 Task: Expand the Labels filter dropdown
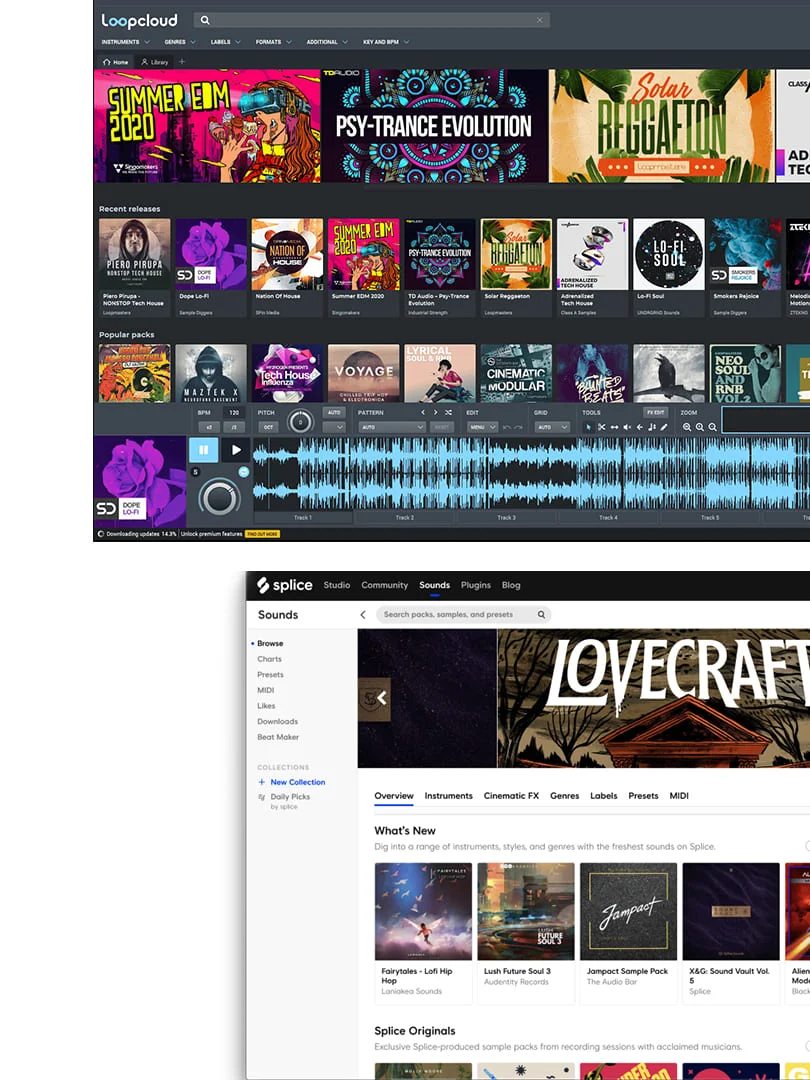pyautogui.click(x=225, y=42)
